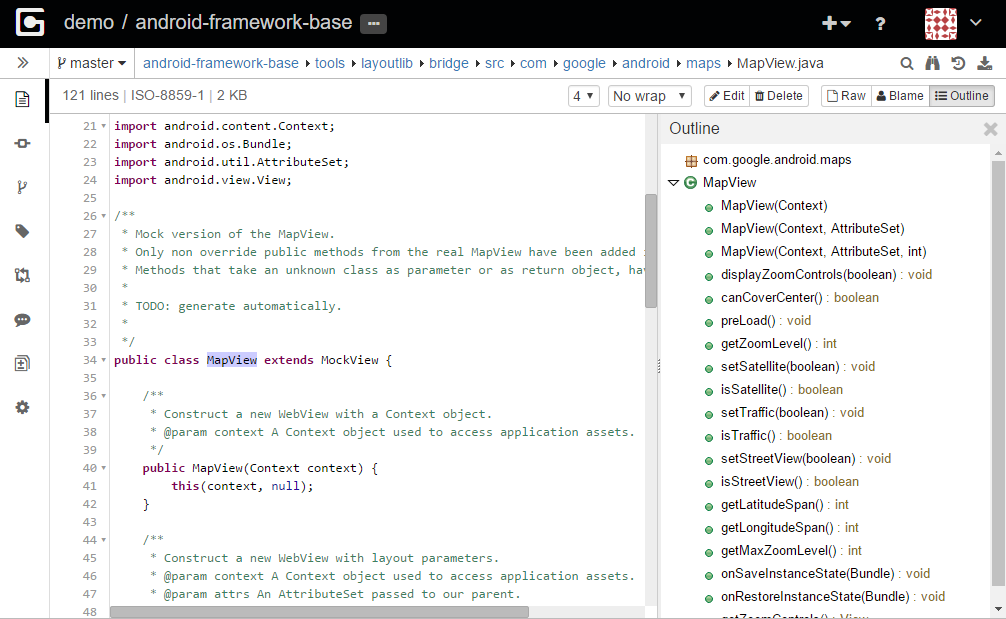Image resolution: width=1006 pixels, height=619 pixels.
Task: Jump to setSatellite(boolean) in outline
Action: [x=798, y=368]
